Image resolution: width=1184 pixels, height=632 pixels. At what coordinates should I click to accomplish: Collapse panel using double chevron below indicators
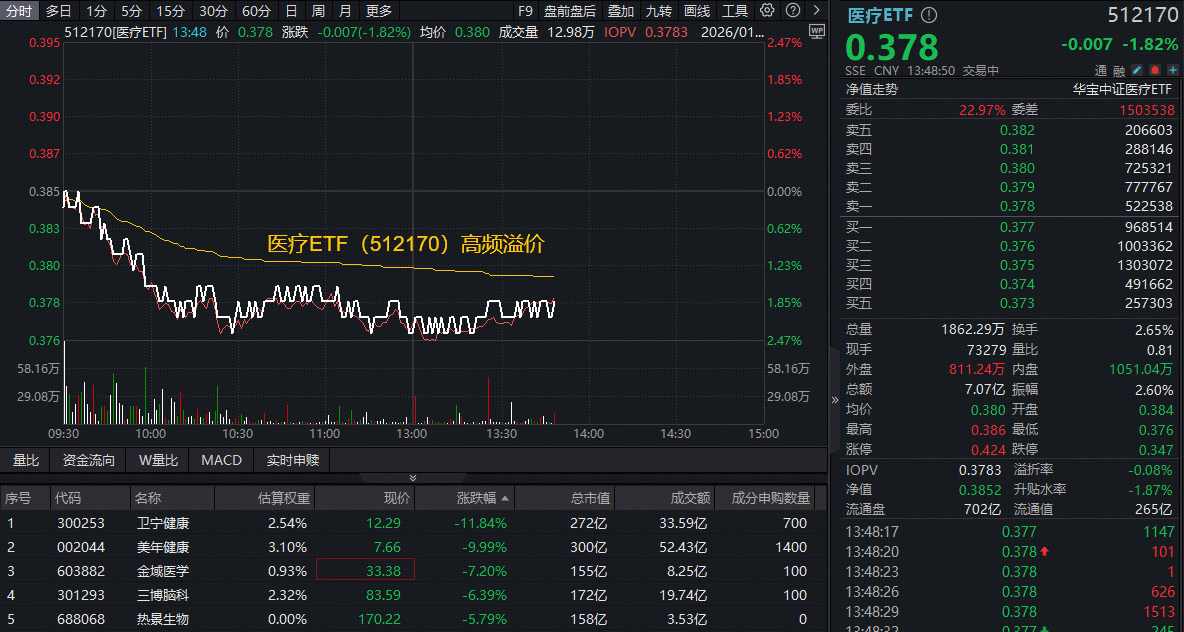click(x=413, y=479)
